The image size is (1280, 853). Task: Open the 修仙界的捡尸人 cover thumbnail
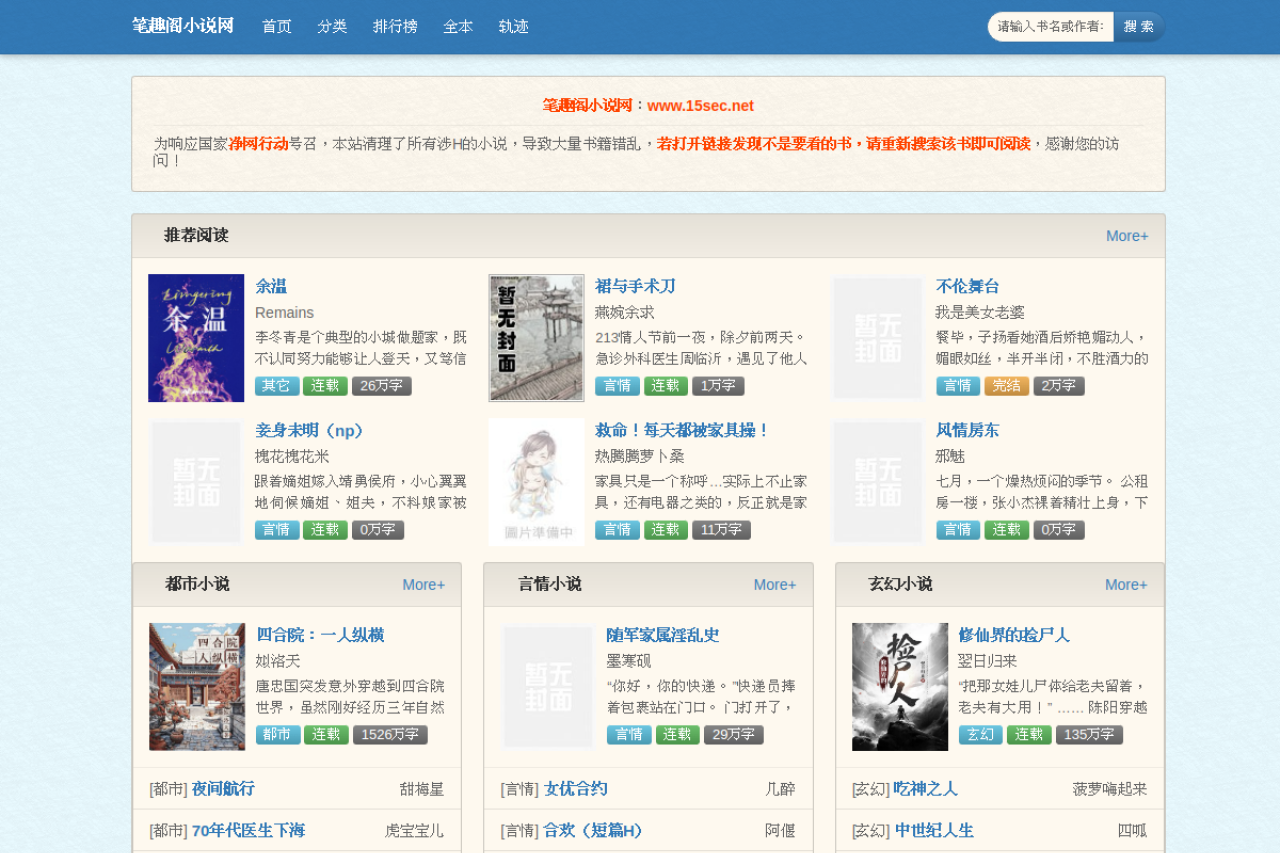(900, 687)
